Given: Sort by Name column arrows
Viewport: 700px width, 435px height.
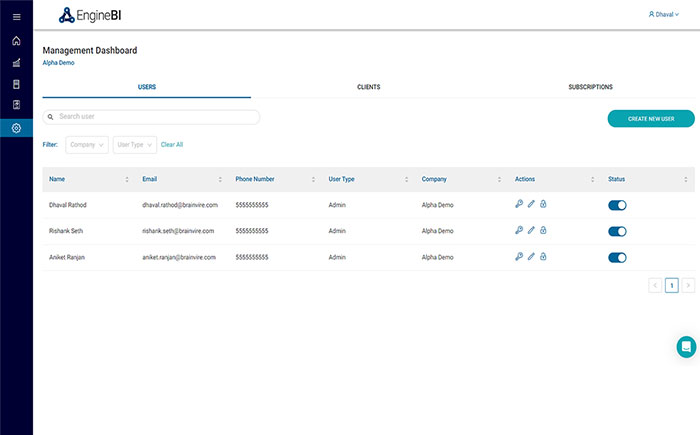Looking at the screenshot, I should pos(127,179).
